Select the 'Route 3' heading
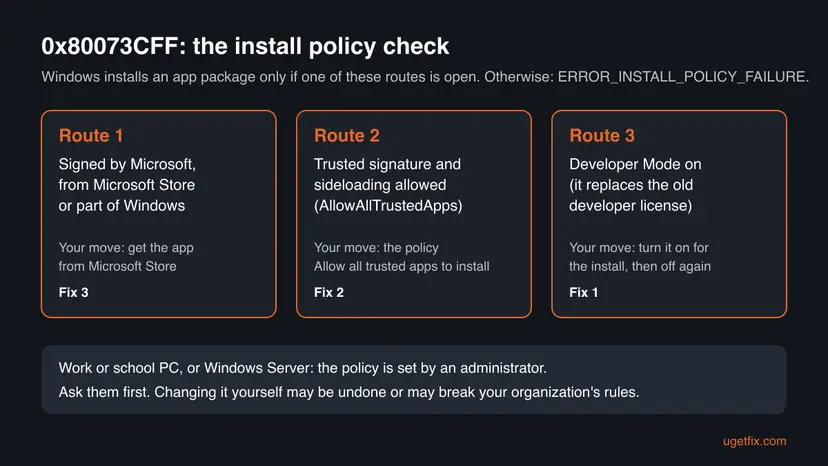 [602, 135]
